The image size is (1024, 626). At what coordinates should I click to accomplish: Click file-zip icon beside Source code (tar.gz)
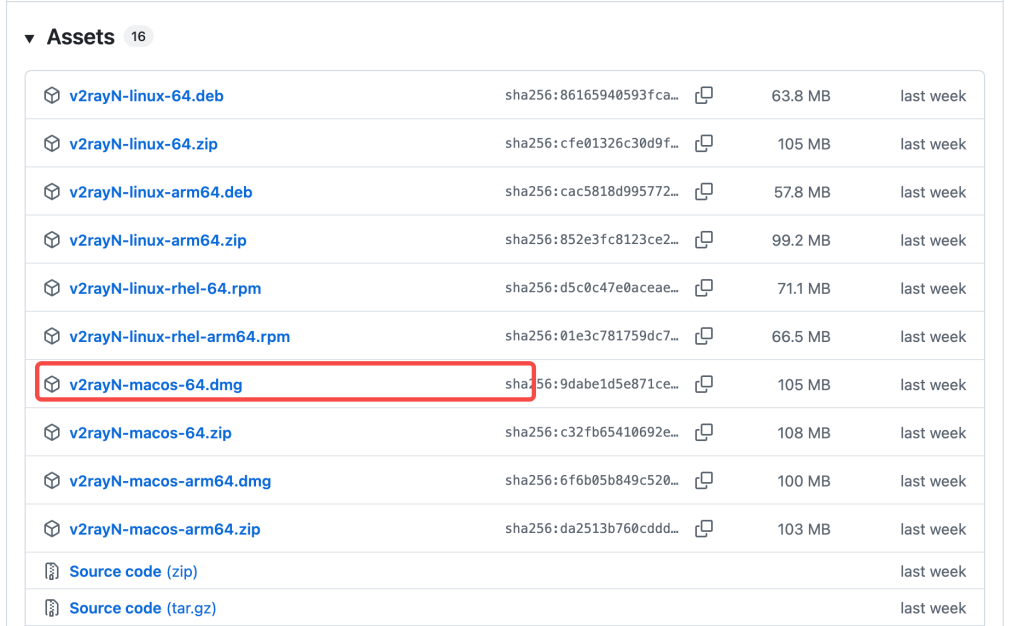(x=52, y=608)
